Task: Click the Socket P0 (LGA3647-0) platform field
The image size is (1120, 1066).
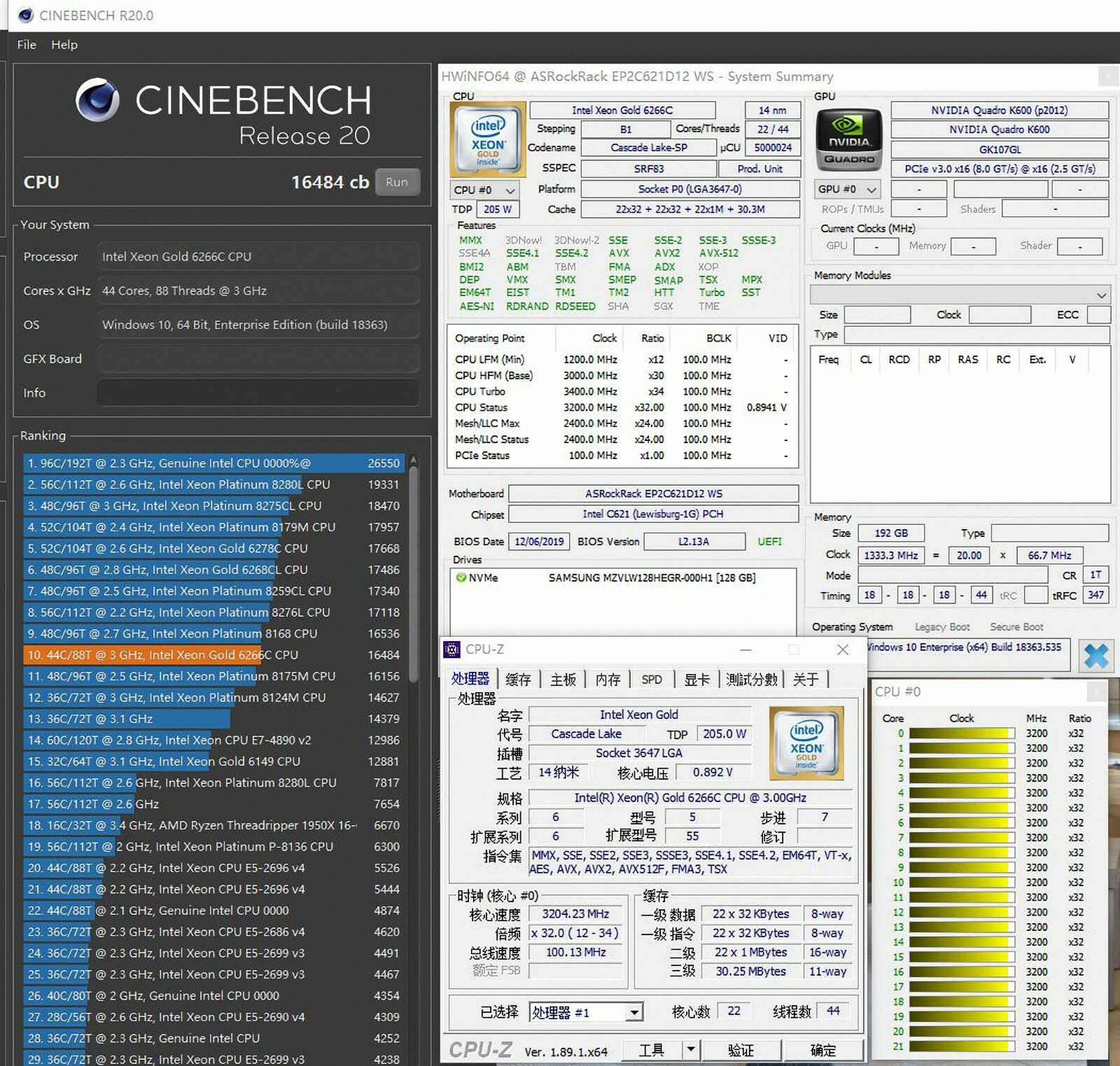Action: point(690,189)
